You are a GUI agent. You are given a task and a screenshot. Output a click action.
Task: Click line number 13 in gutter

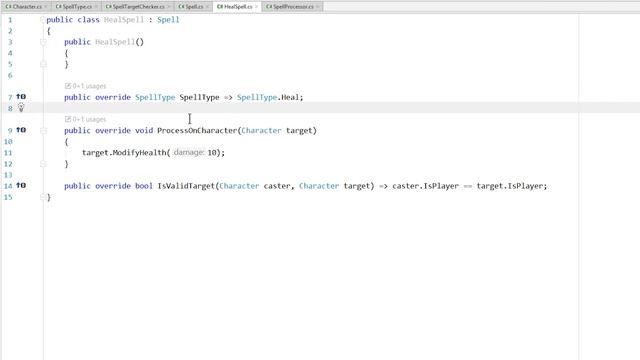[8, 175]
